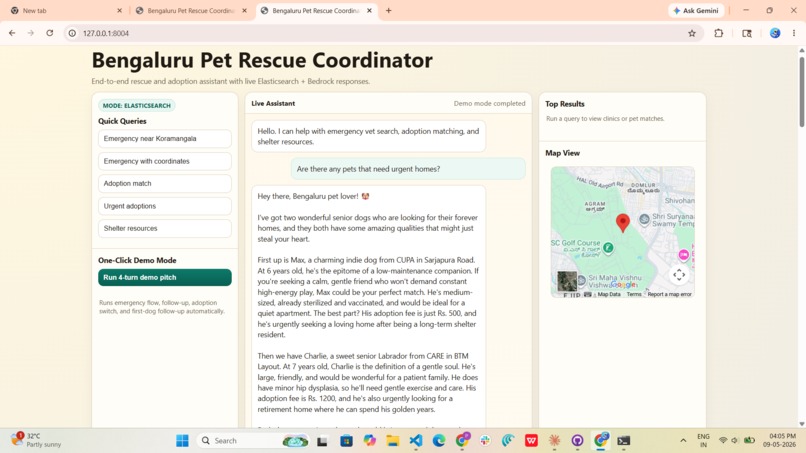Open the map Terms link
This screenshot has width=806, height=453.
pyautogui.click(x=634, y=295)
